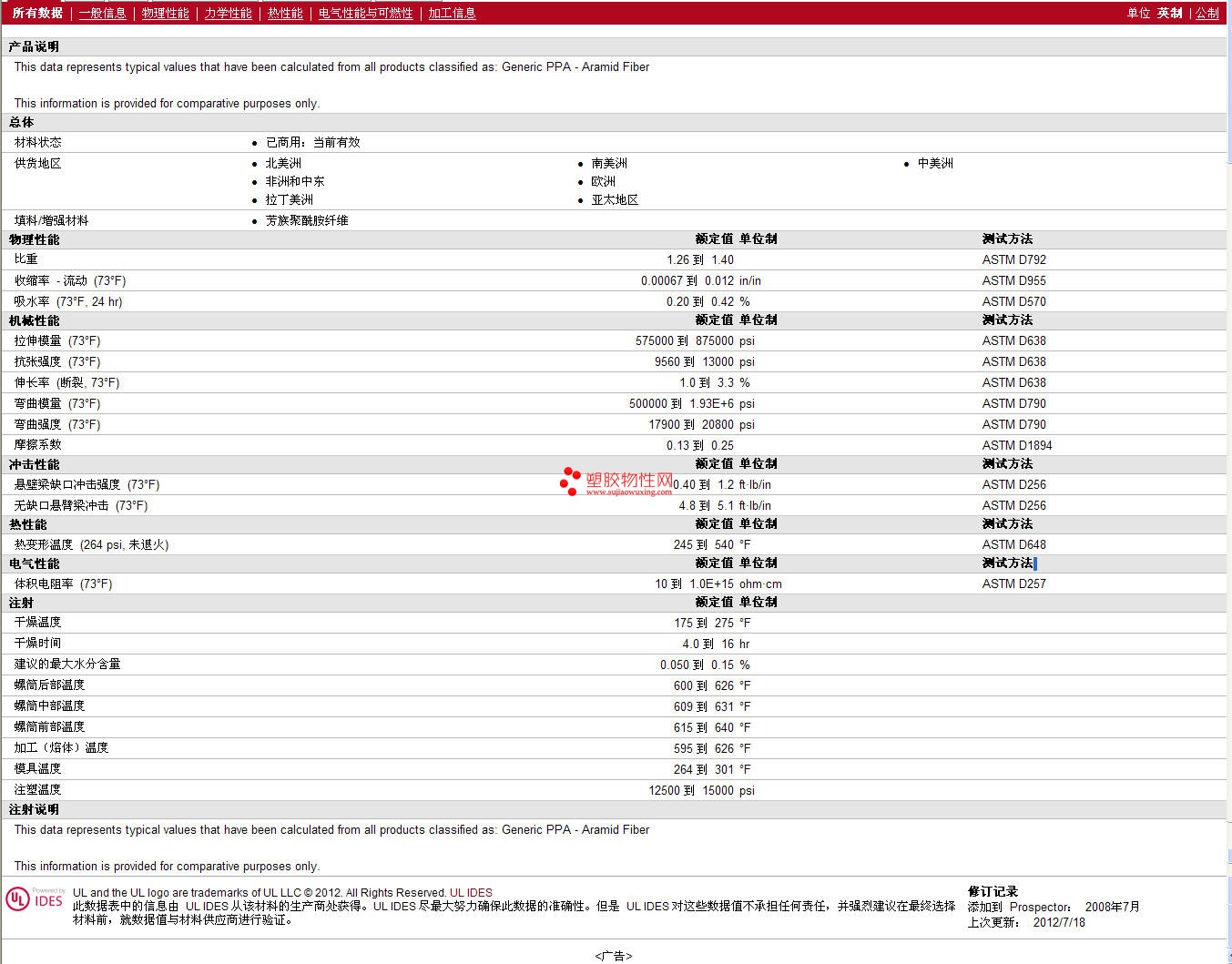Click 螺筒中部温度 row label
This screenshot has width=1232, height=964.
coord(49,706)
